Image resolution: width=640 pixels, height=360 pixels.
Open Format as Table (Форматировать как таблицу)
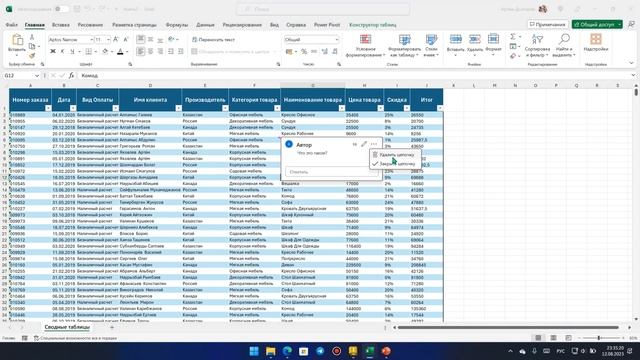[404, 45]
